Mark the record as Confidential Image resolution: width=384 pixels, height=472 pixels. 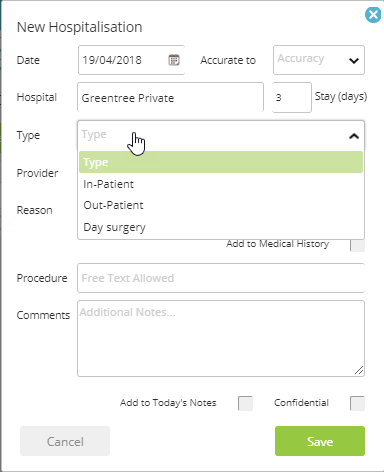pyautogui.click(x=357, y=403)
